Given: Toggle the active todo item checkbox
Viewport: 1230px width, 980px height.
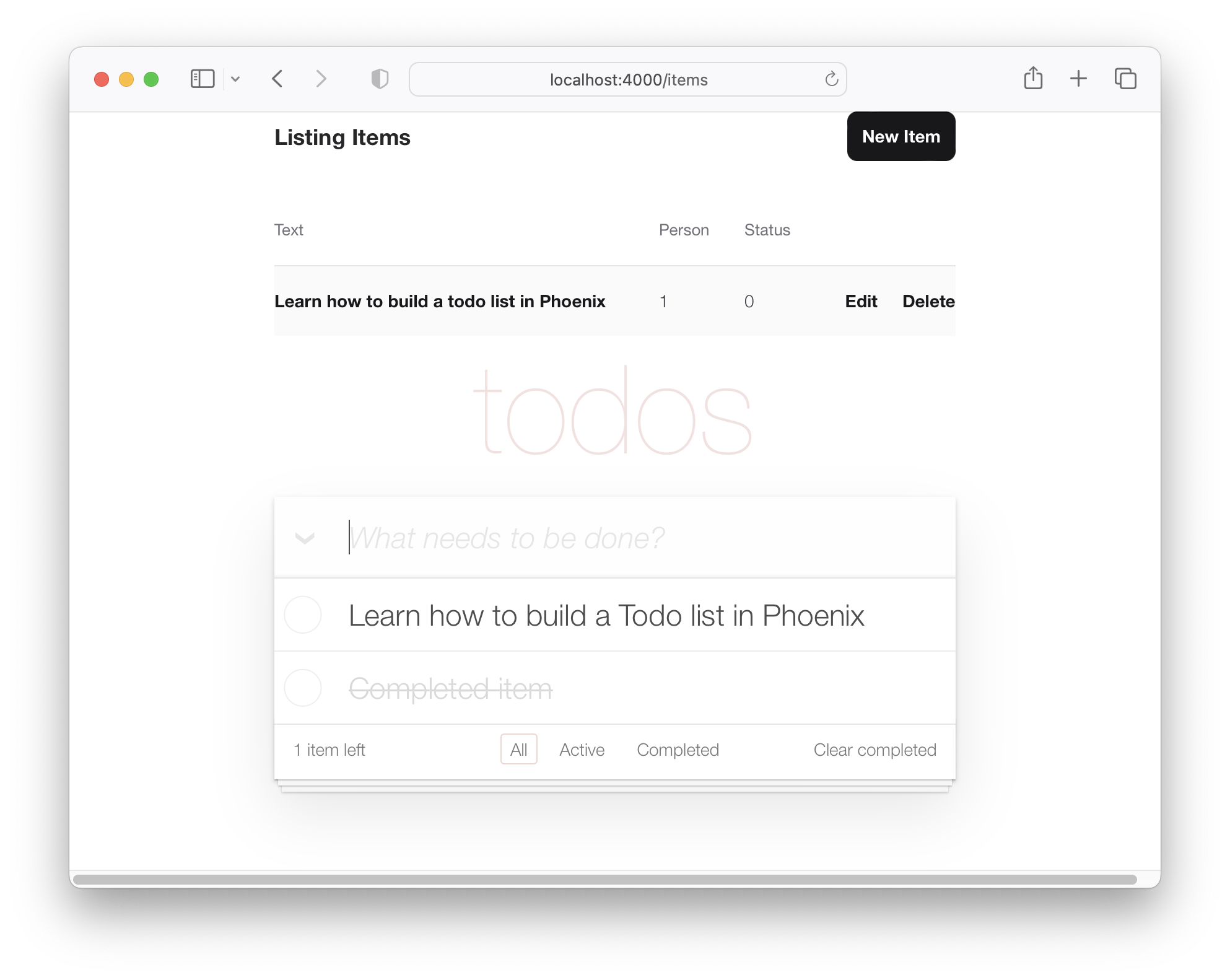Looking at the screenshot, I should [304, 614].
